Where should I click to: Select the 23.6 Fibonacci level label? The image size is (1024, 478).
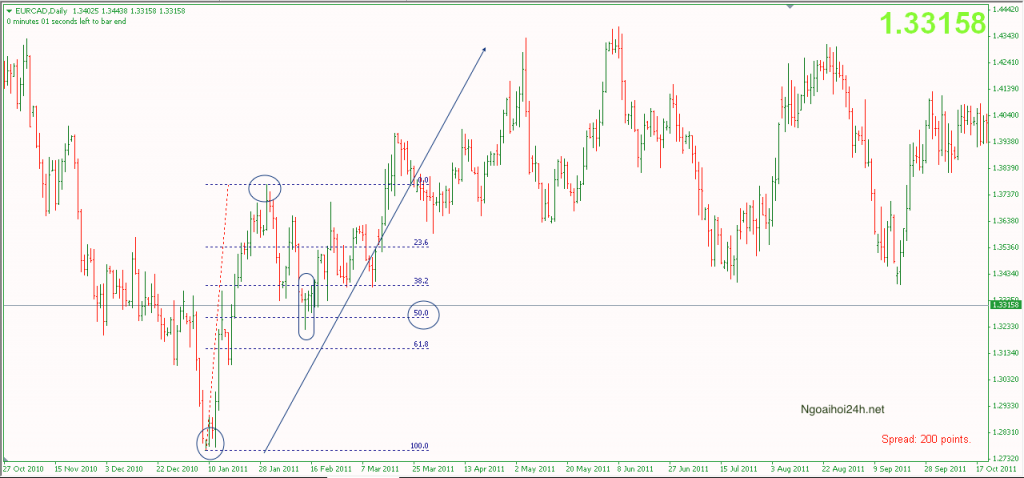[421, 243]
